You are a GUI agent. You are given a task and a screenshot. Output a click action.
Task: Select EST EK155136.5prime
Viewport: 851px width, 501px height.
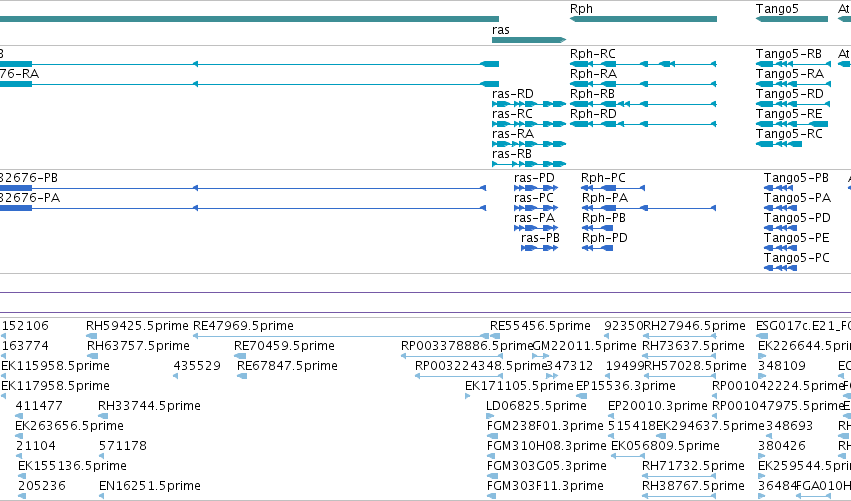72,466
